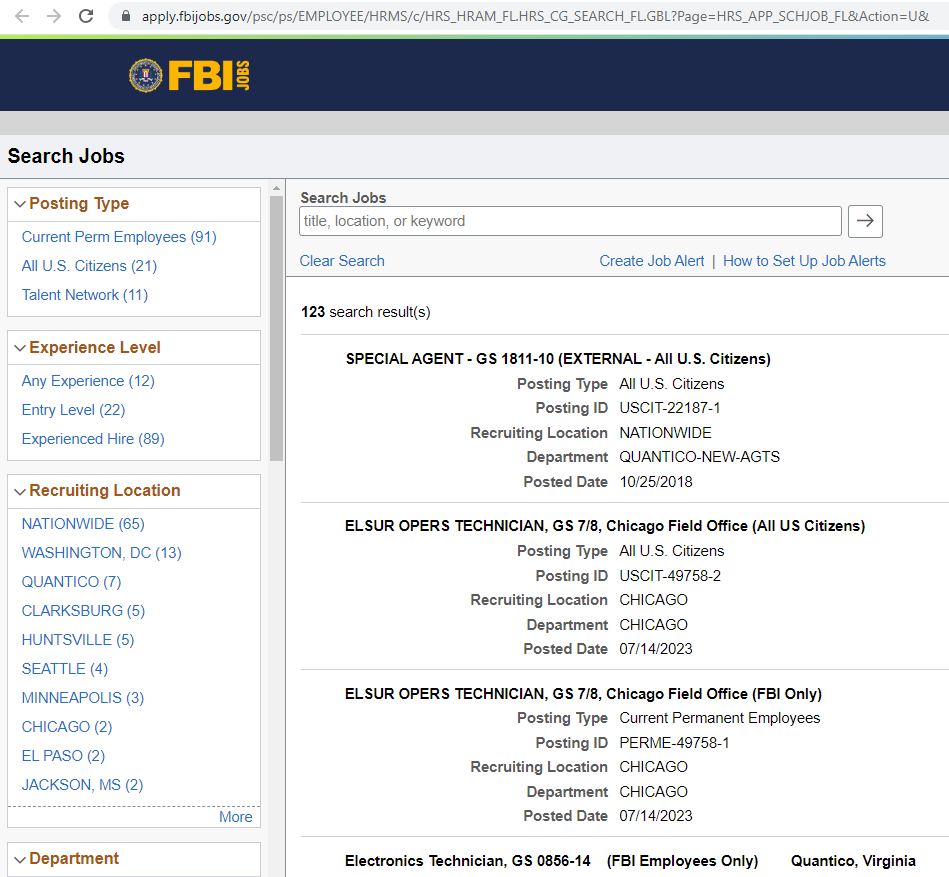The height and width of the screenshot is (877, 949).
Task: Click Posting ID USCIT-49758-2
Action: click(x=670, y=576)
